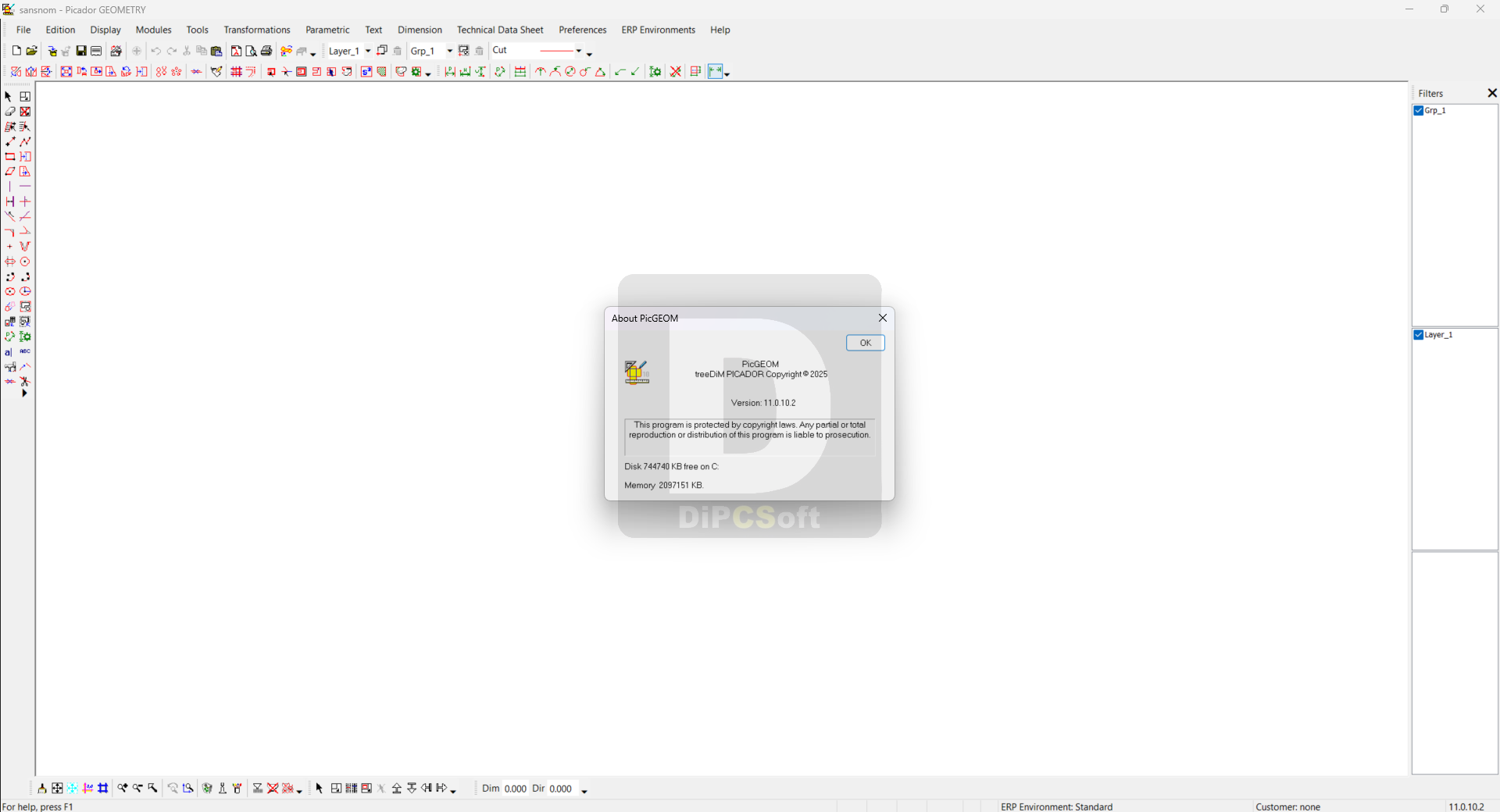Open the File menu
The image size is (1500, 812).
[23, 30]
